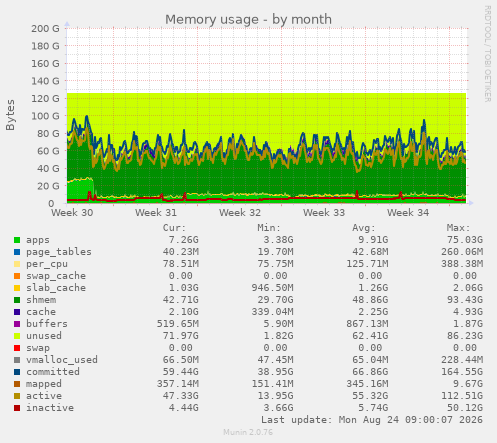497x443 pixels.
Task: Click the active min value 13.95G
Action: (275, 396)
